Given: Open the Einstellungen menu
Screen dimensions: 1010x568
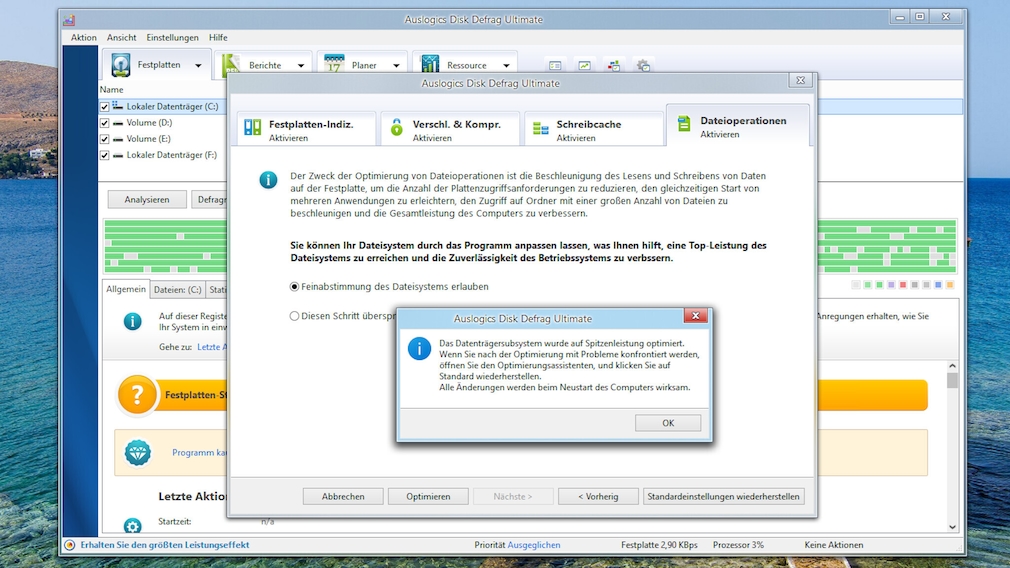Looking at the screenshot, I should point(172,37).
